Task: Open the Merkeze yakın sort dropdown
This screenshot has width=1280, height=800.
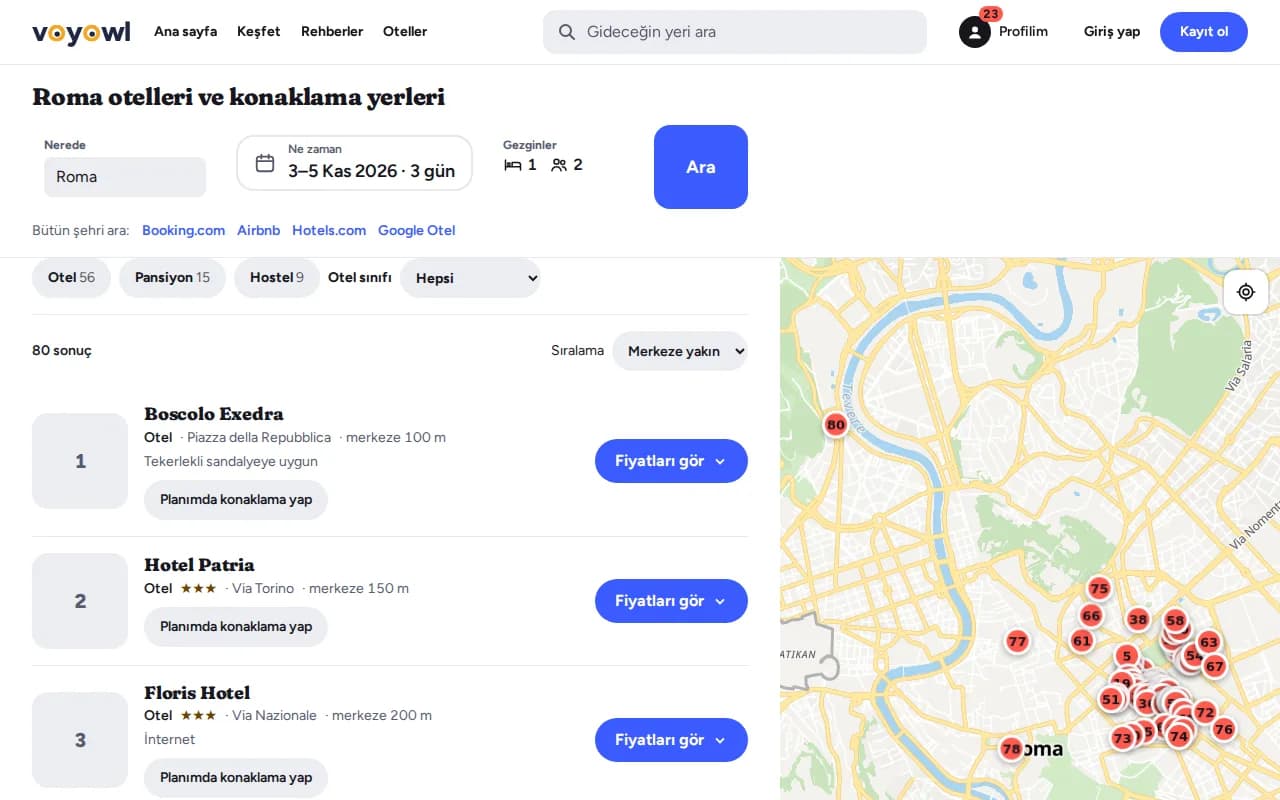Action: click(x=680, y=351)
